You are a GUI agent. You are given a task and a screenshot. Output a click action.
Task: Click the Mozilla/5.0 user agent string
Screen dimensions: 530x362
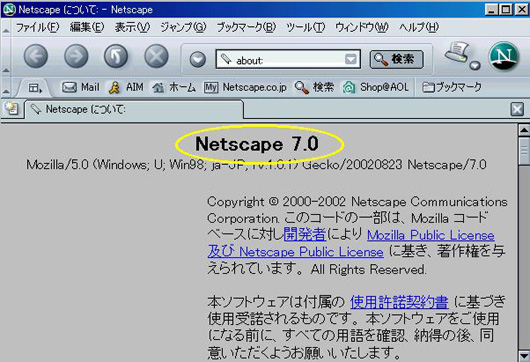pos(256,165)
